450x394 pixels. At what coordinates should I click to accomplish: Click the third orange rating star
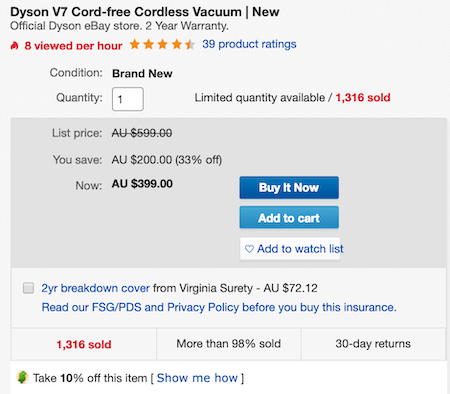(x=162, y=44)
